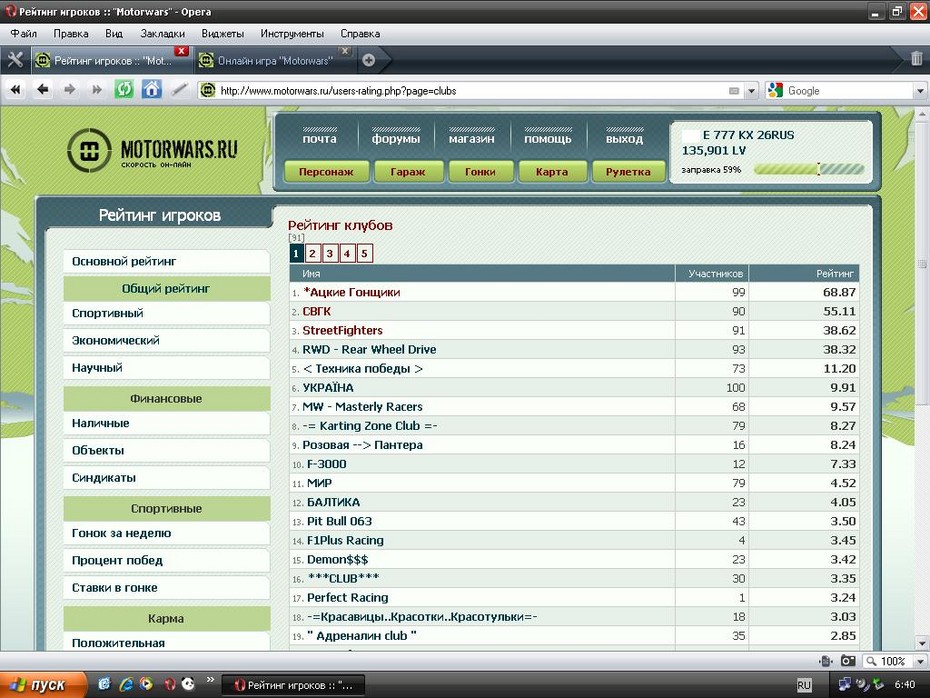Open the Закладки menu
The height and width of the screenshot is (698, 930).
163,34
